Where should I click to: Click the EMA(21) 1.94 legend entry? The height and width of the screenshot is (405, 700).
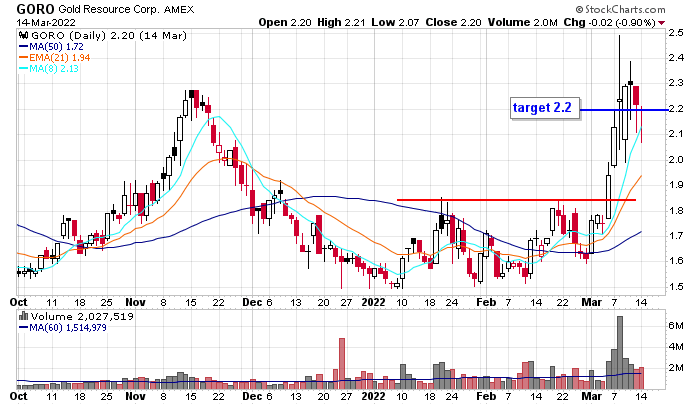point(54,58)
